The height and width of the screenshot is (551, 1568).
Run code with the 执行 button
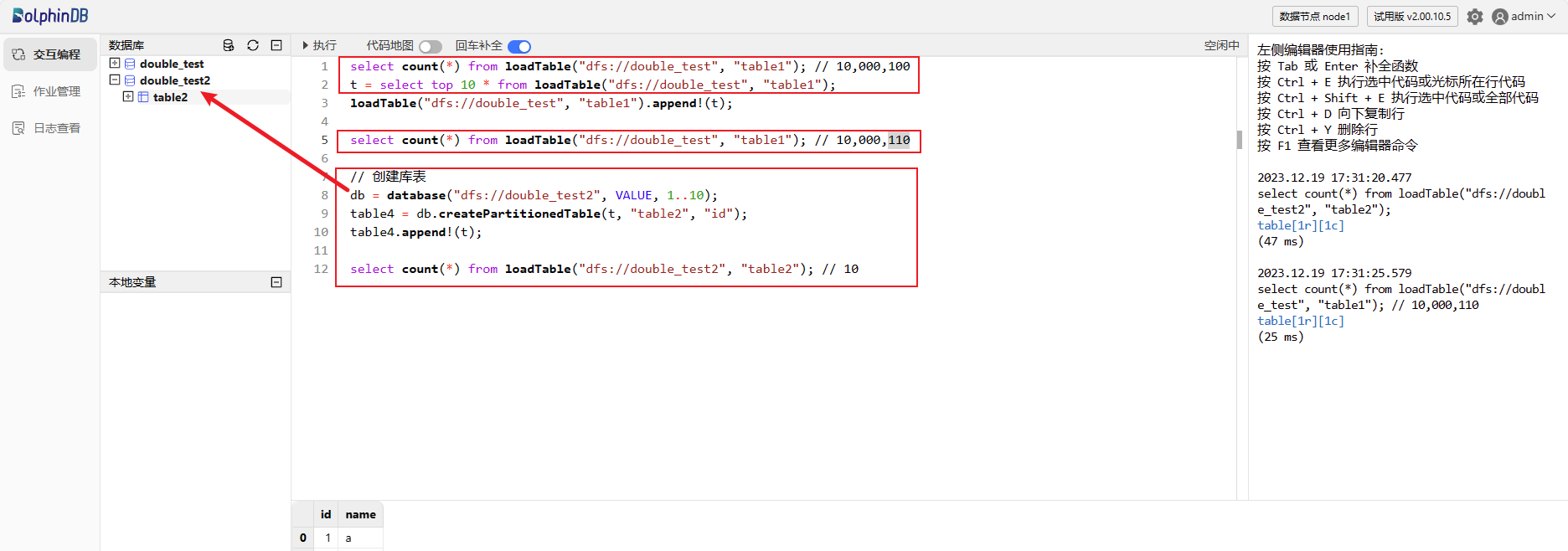319,45
